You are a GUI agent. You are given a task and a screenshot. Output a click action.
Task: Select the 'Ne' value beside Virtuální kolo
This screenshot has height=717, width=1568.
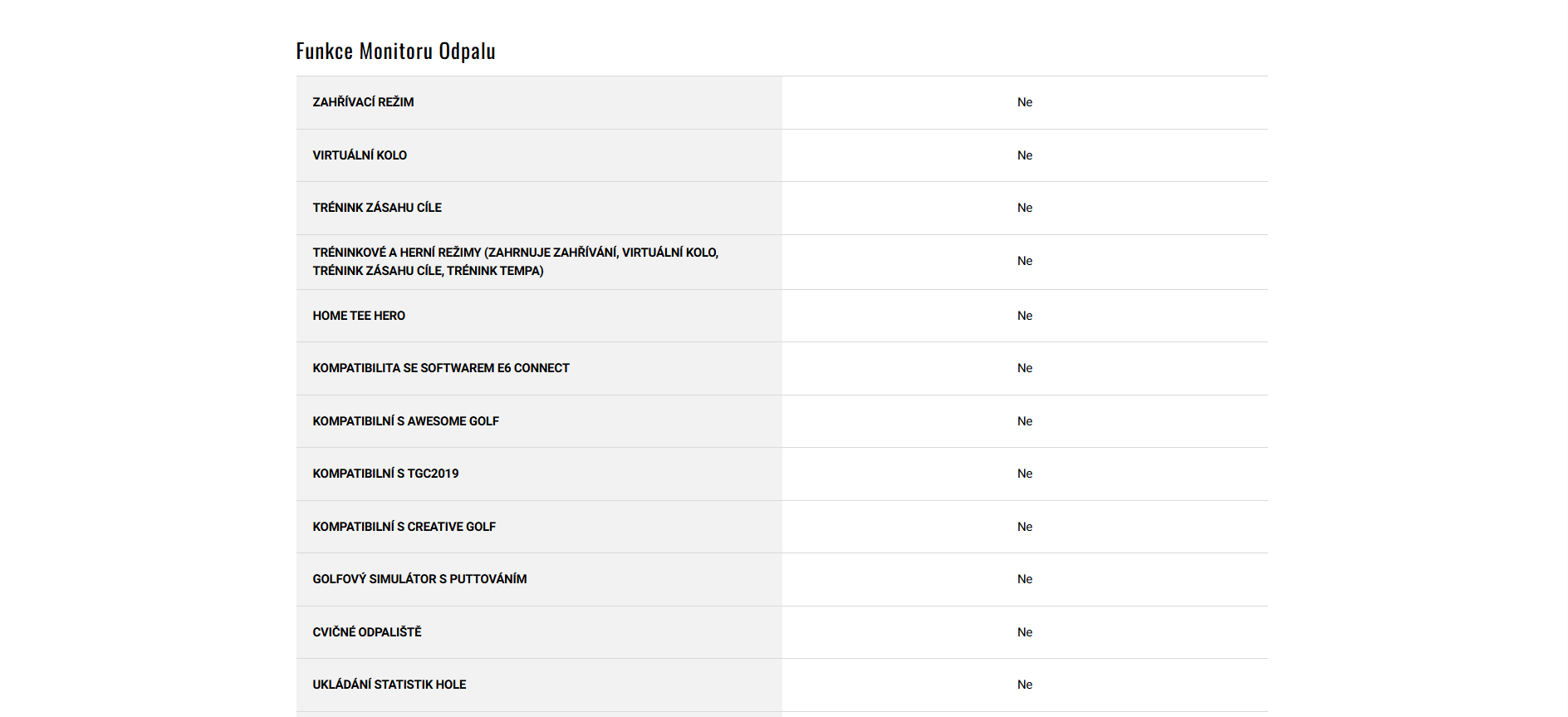[x=1025, y=155]
